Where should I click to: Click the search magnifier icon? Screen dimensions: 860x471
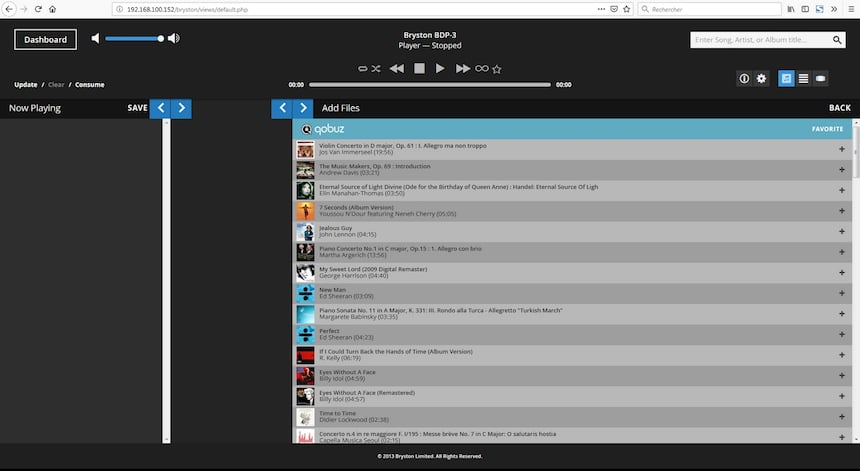pos(837,39)
